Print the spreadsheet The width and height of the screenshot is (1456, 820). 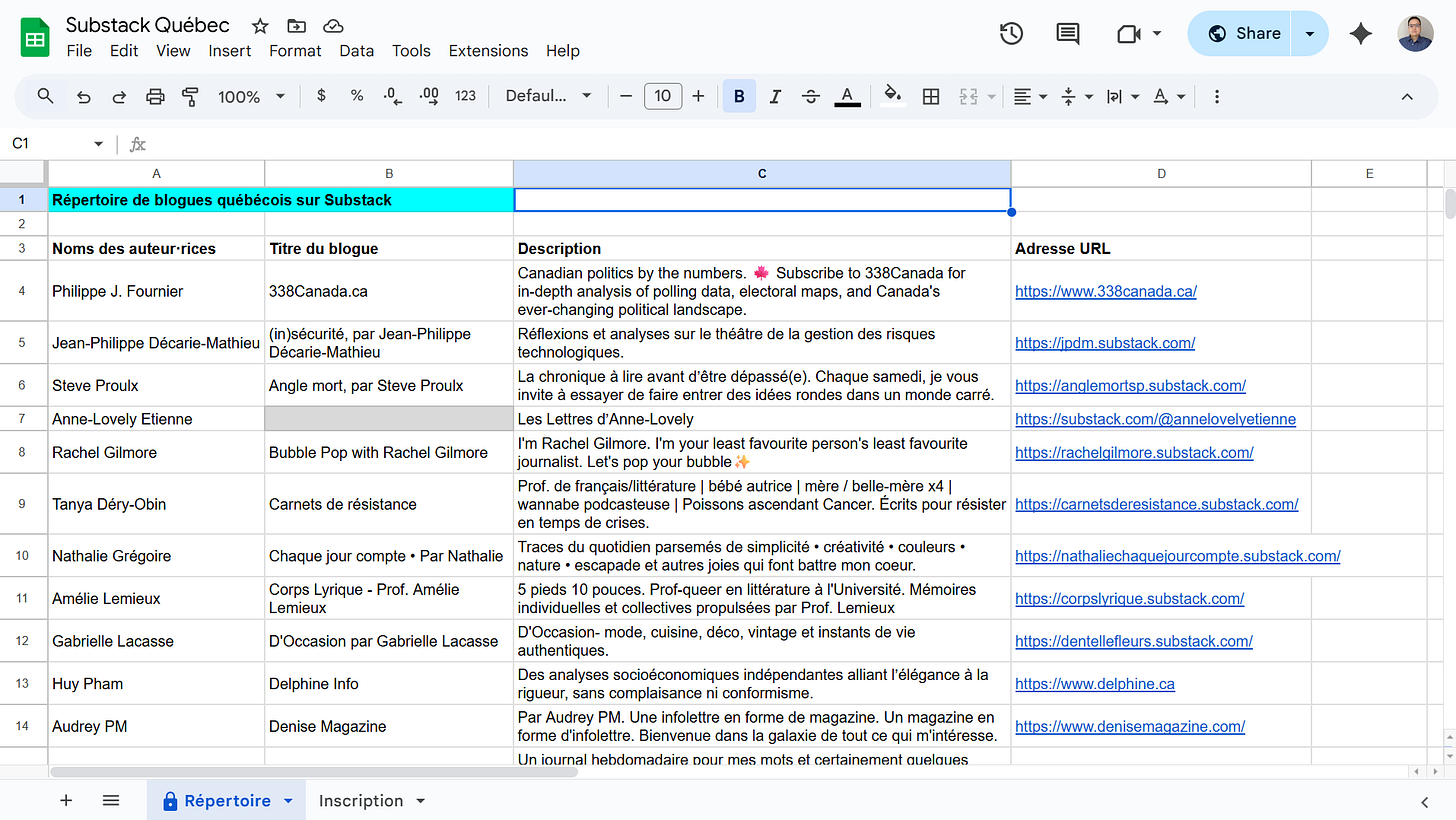click(x=155, y=96)
